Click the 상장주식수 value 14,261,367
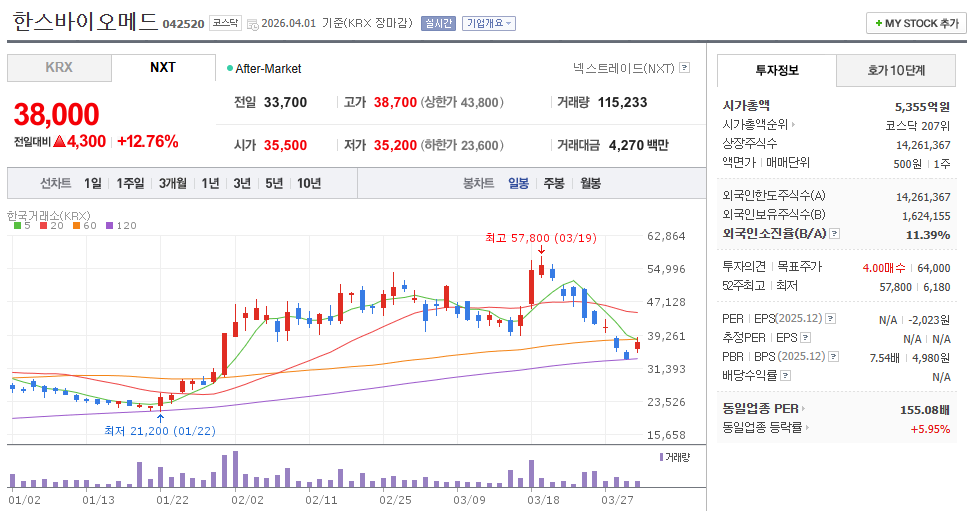Viewport: 971px width, 511px height. (x=923, y=145)
